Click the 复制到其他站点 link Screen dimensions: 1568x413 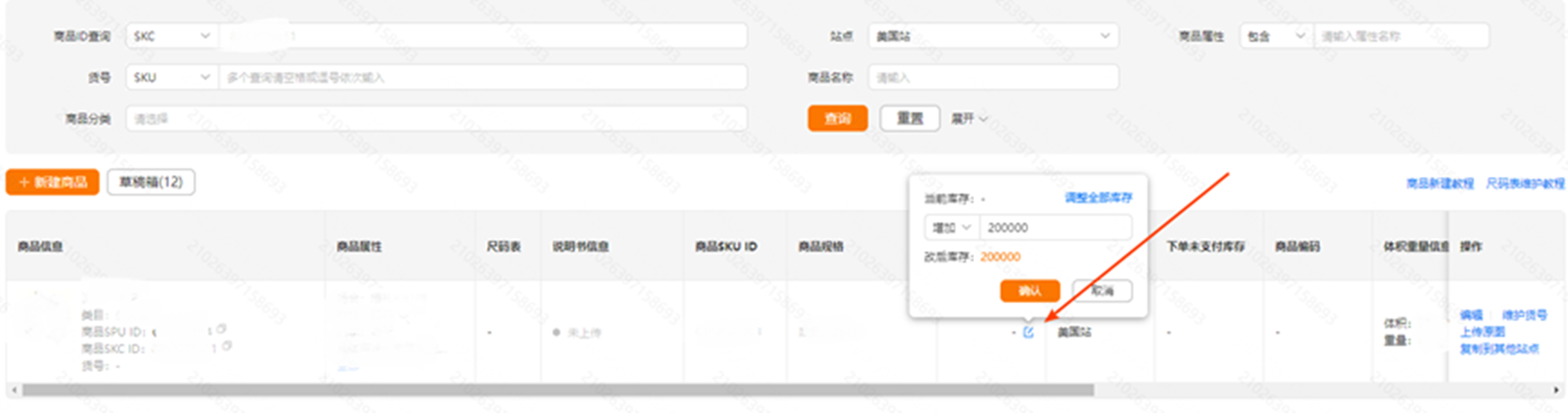(1499, 349)
